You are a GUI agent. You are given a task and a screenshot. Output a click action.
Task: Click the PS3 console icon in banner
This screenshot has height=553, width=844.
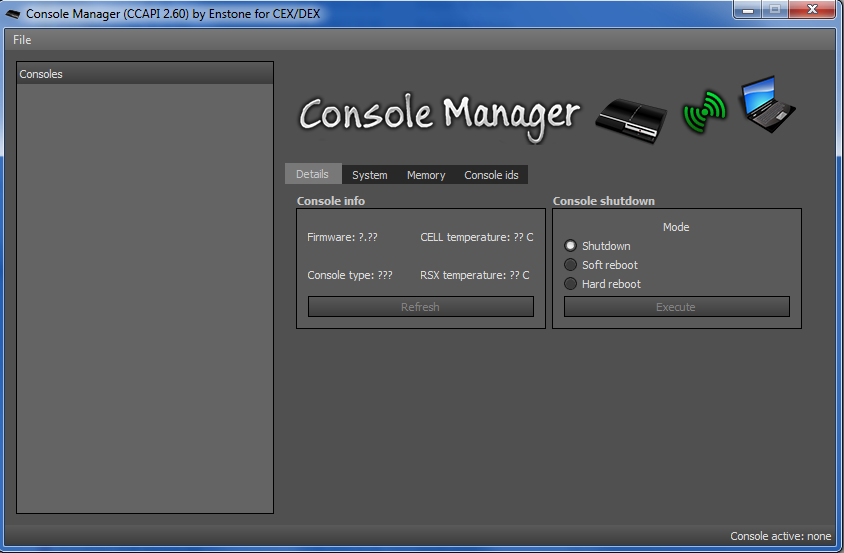tap(630, 117)
